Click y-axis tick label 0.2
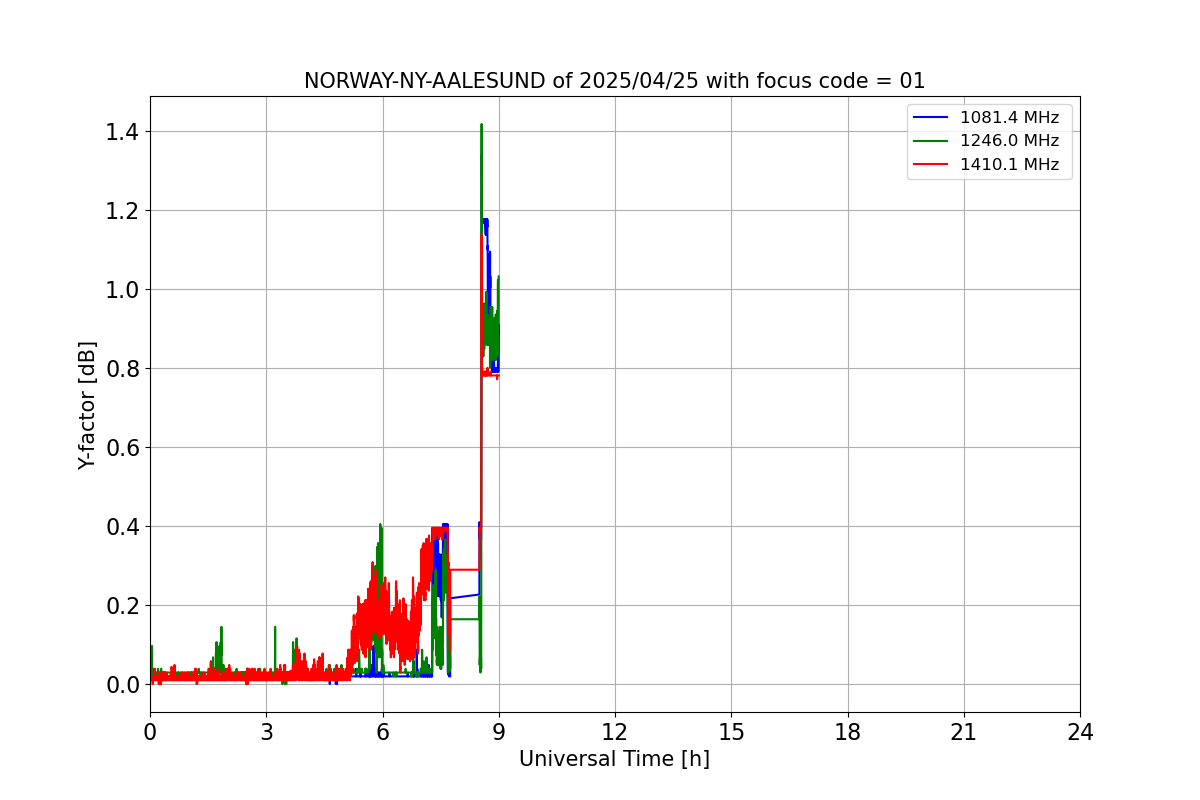The image size is (1200, 800). click(x=122, y=606)
